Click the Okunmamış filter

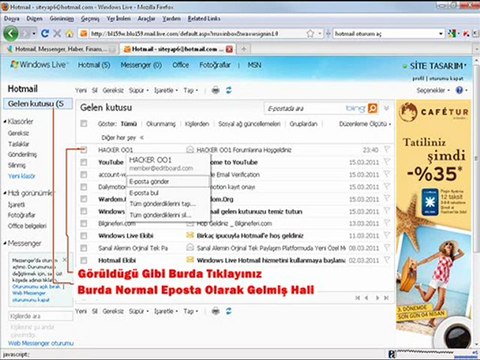[x=161, y=124]
